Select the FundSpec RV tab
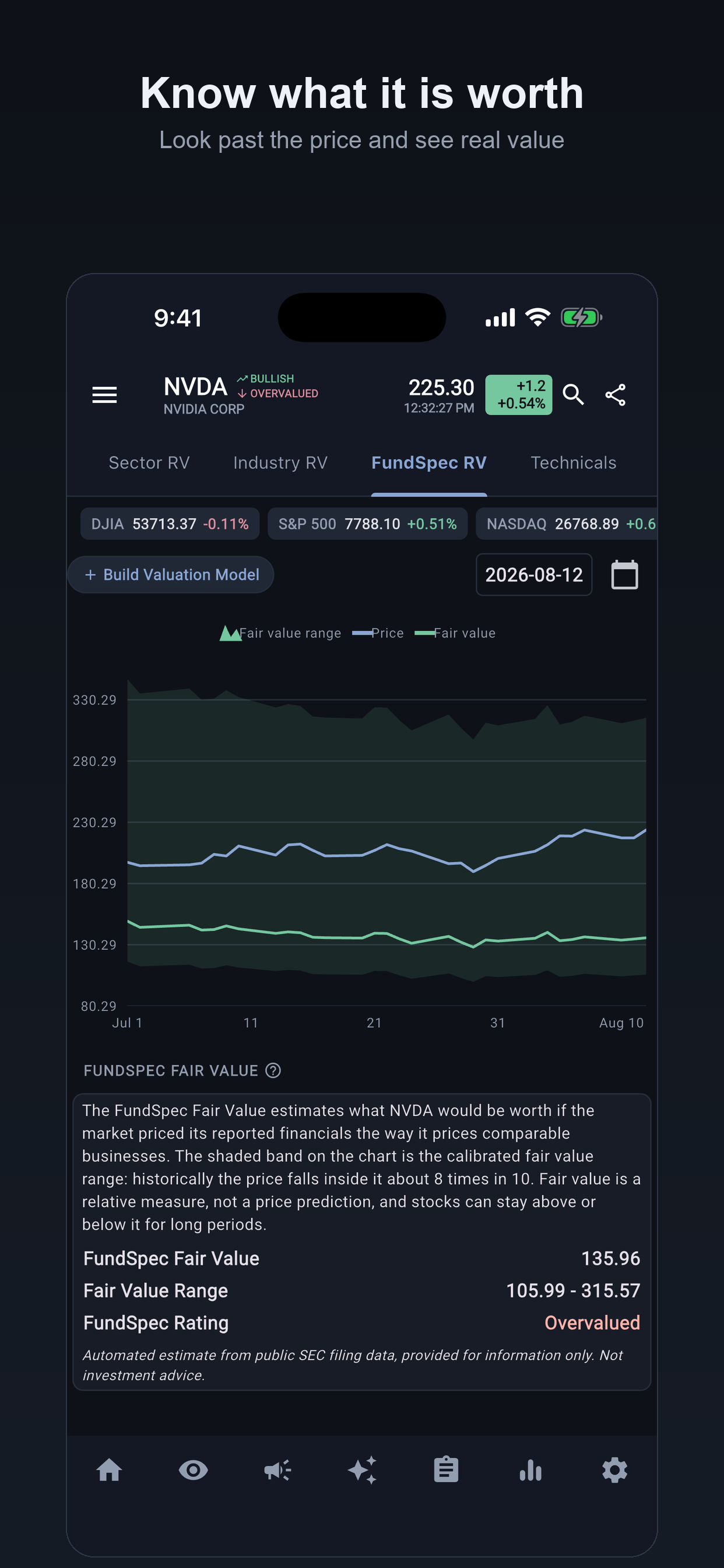 (429, 463)
